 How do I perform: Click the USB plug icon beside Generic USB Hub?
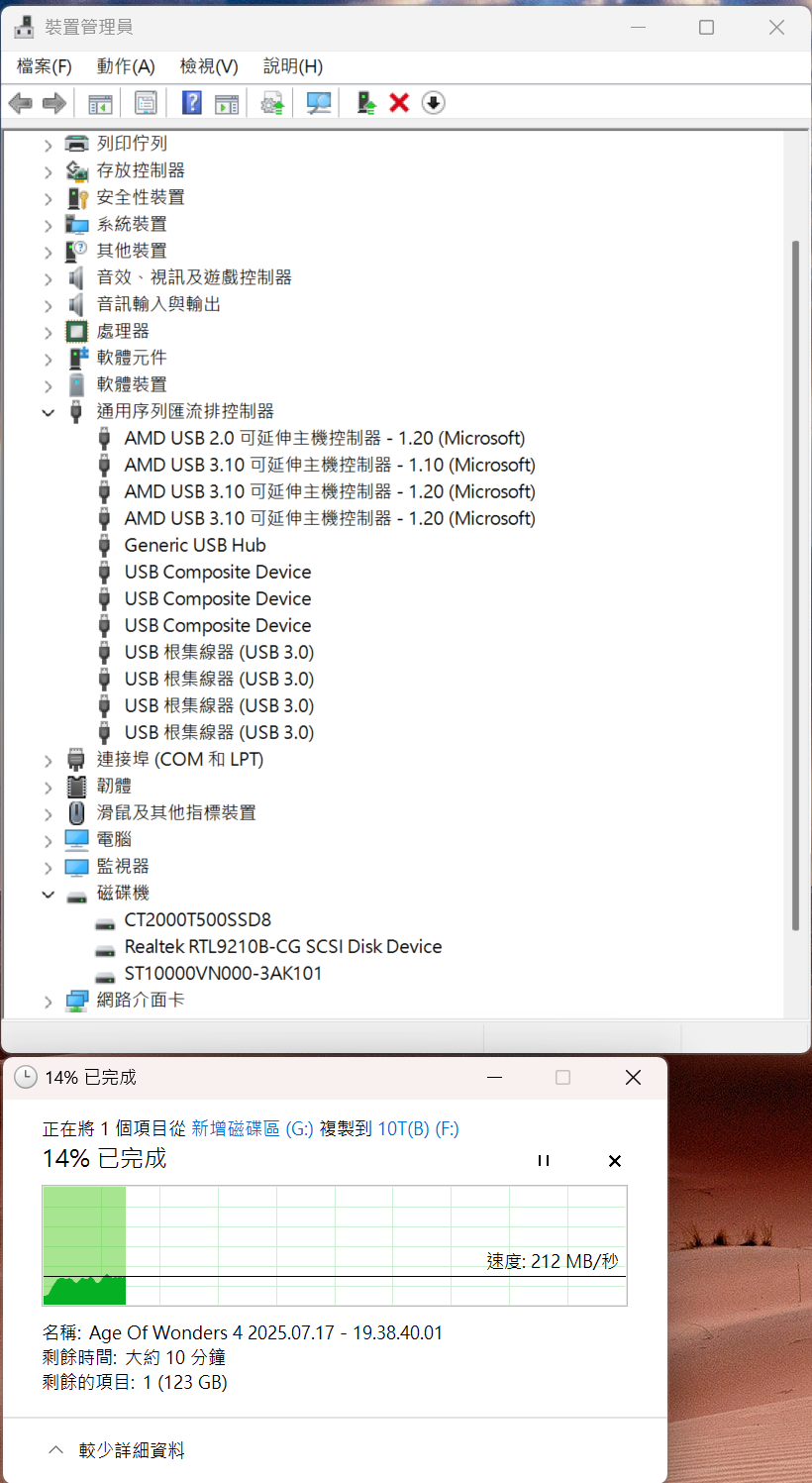click(x=104, y=545)
